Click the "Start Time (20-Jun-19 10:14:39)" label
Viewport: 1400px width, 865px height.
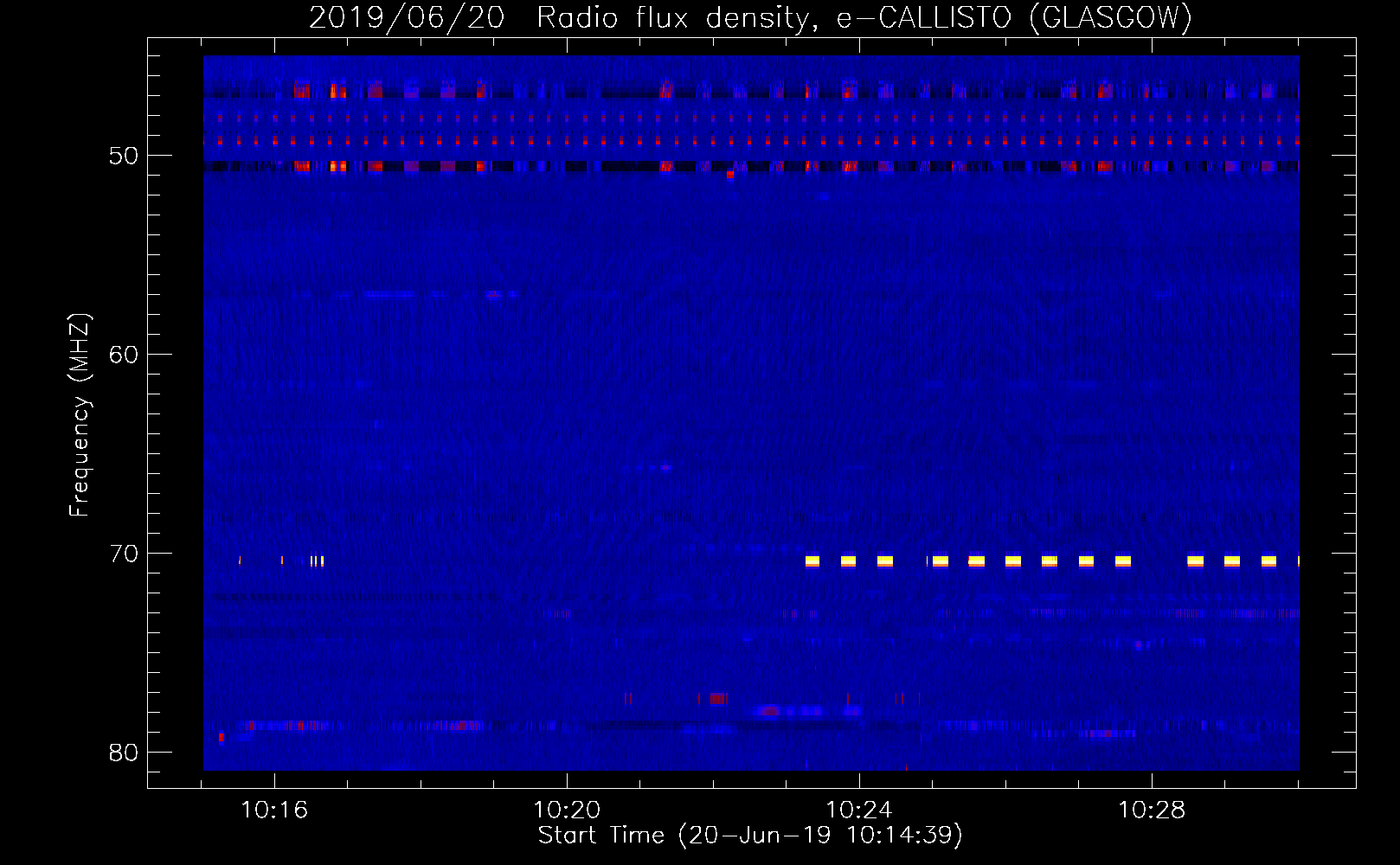click(x=750, y=836)
